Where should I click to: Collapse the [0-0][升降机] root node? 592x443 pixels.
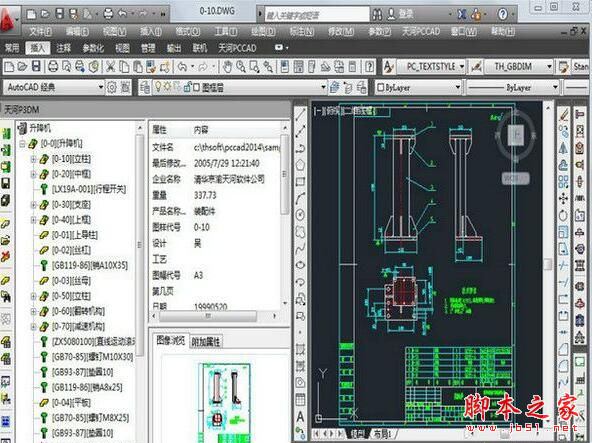coord(22,144)
